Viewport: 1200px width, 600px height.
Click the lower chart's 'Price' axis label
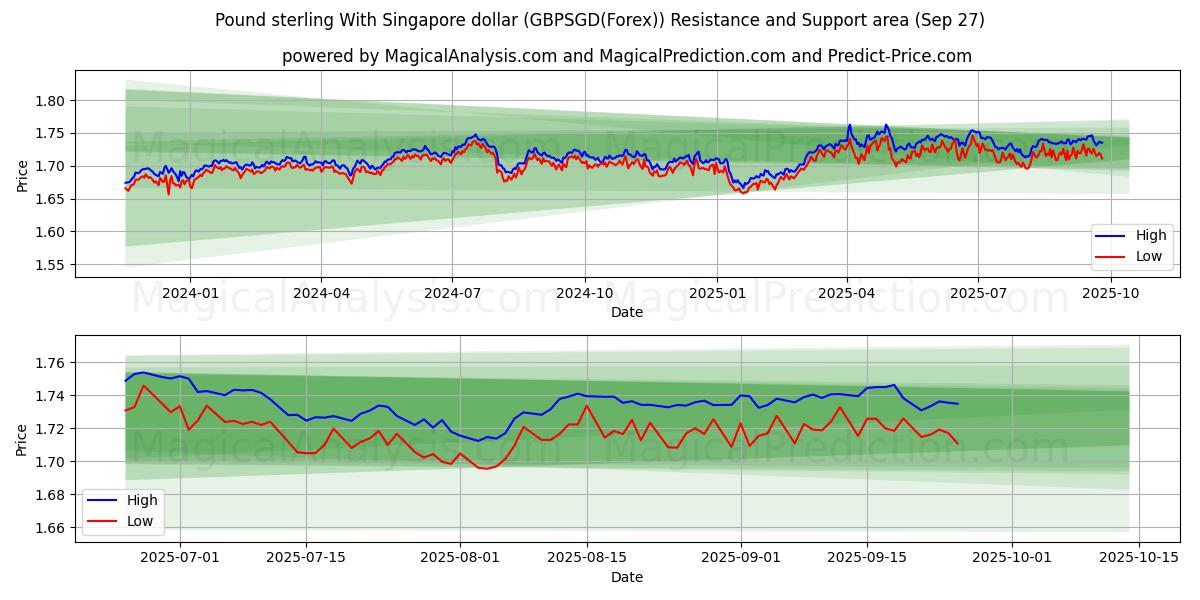22,439
